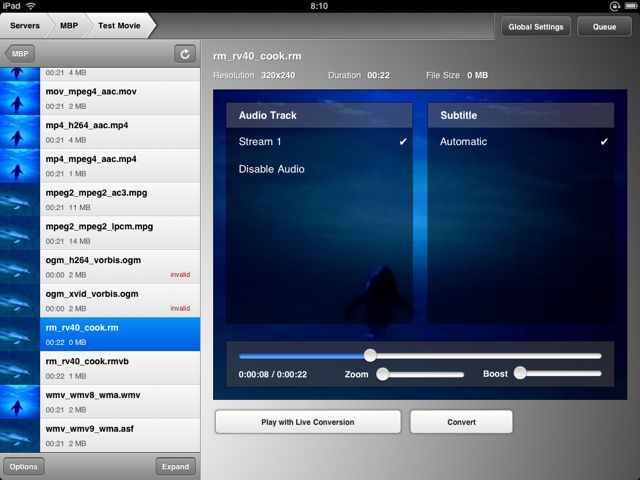Click the Expand button
The image size is (640, 480).
(x=176, y=467)
